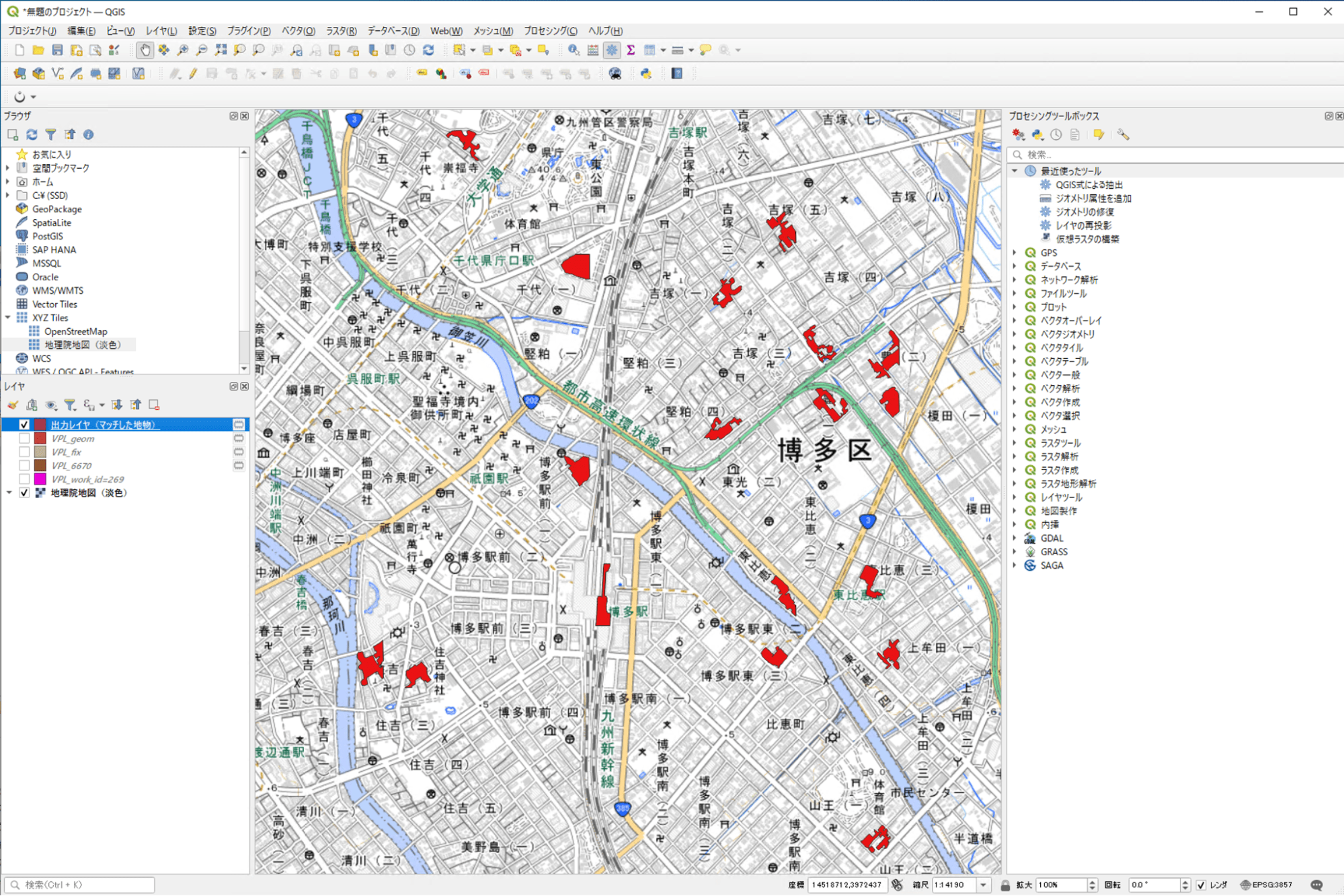Open the Data Source Manager icon
1344x896 pixels.
(19, 74)
